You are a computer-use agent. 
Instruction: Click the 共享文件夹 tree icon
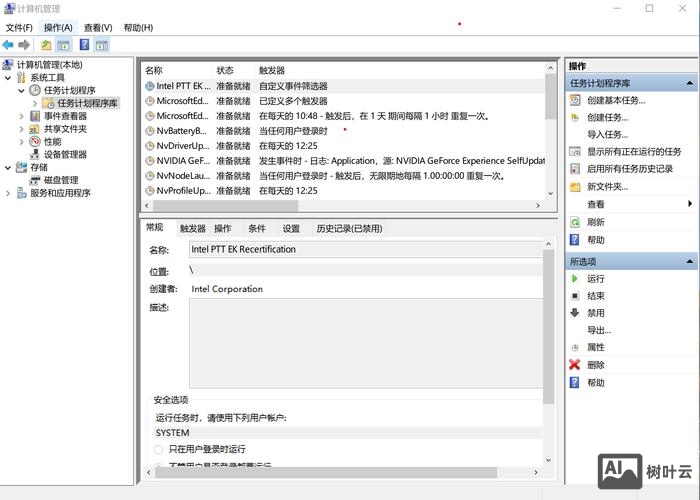click(x=35, y=129)
